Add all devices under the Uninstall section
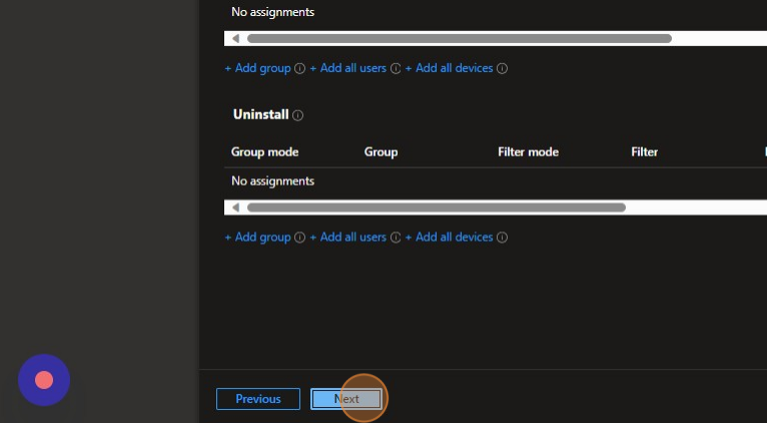The height and width of the screenshot is (423, 767). pyautogui.click(x=450, y=238)
